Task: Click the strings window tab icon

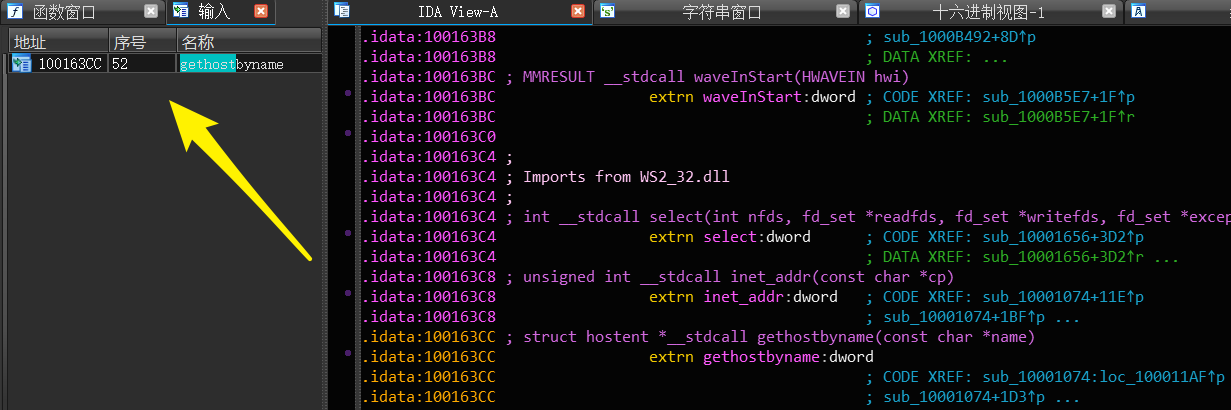Action: point(607,12)
